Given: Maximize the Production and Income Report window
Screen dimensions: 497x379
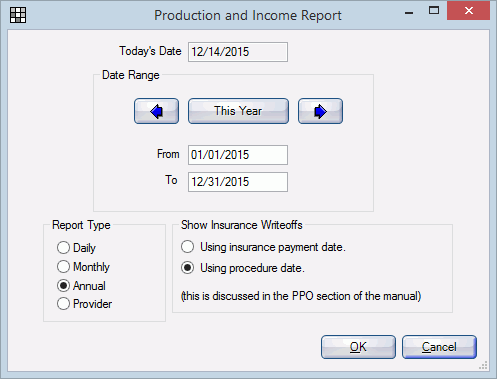Looking at the screenshot, I should click(434, 11).
